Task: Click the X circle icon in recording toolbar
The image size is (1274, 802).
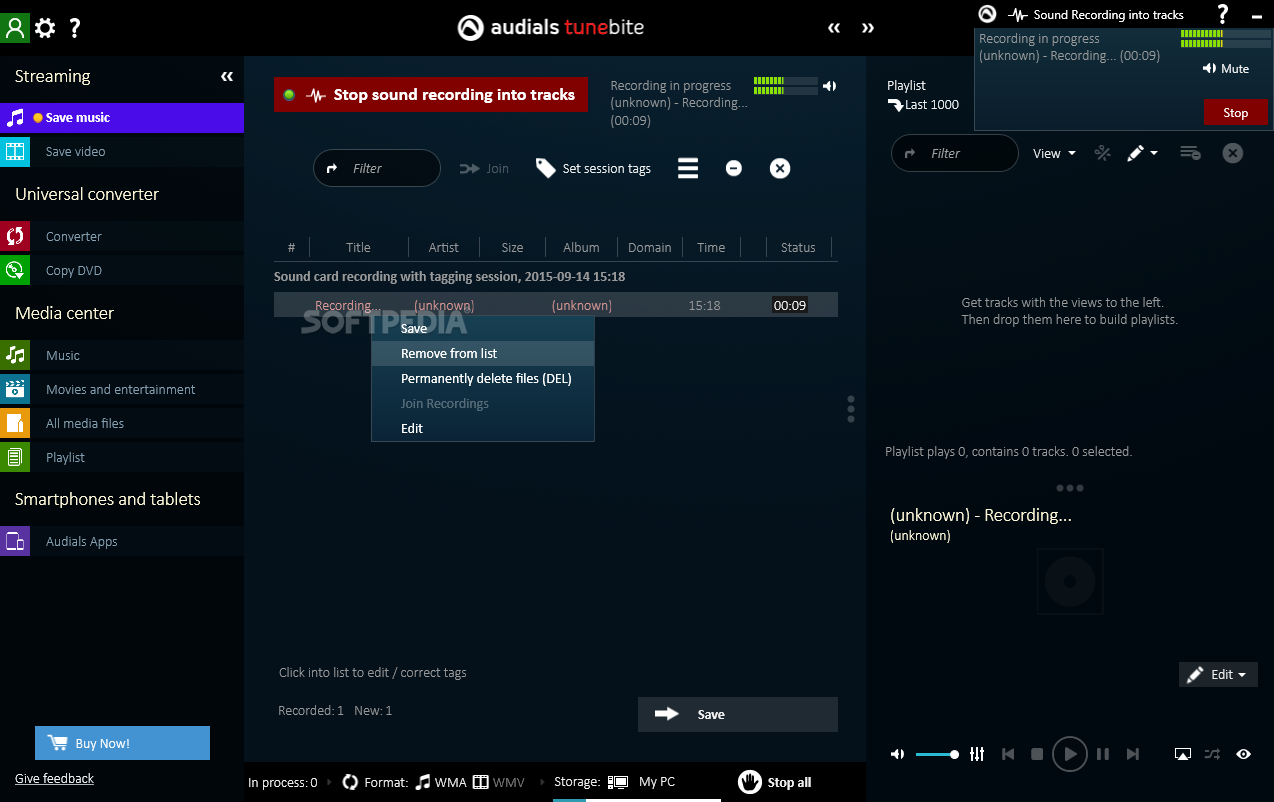Action: 780,168
